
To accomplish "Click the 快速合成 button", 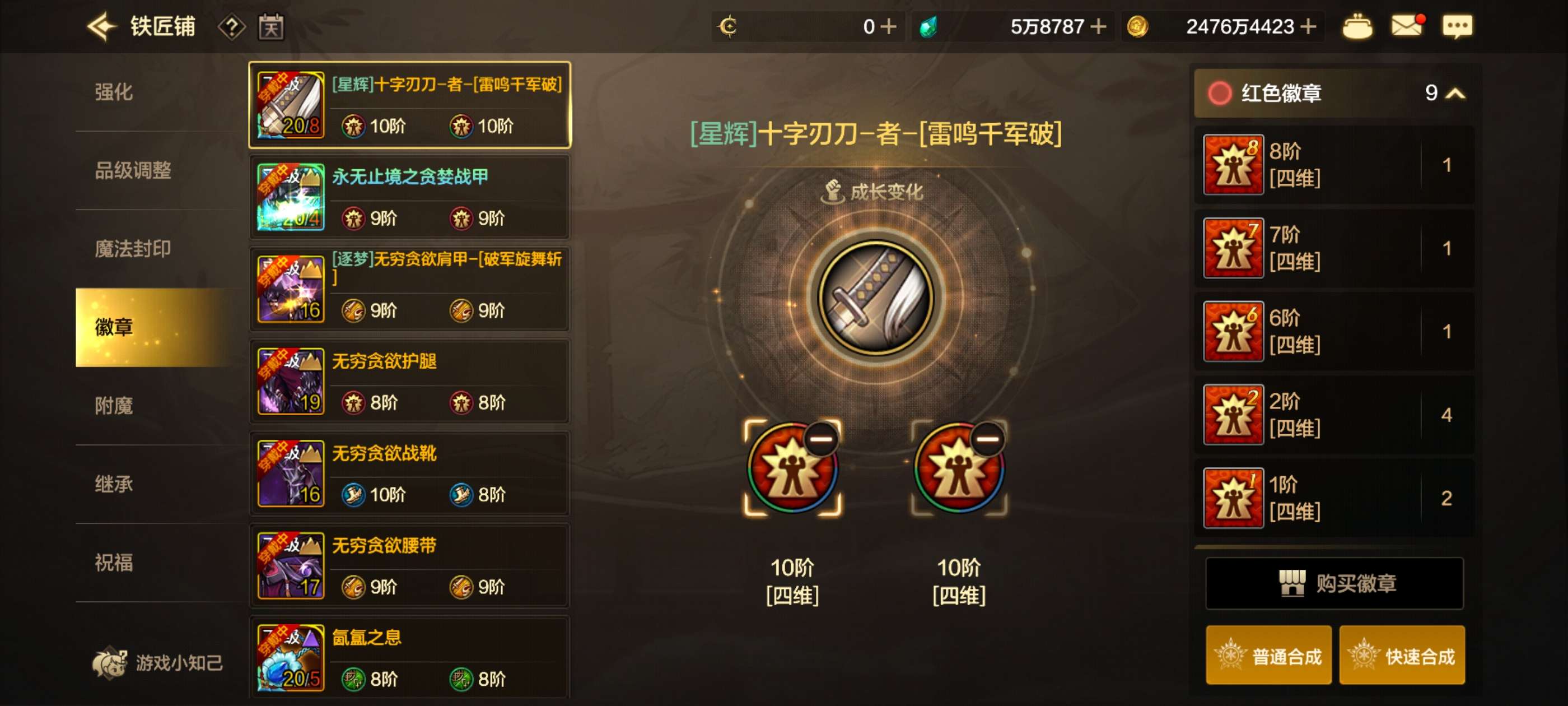I will point(1402,656).
